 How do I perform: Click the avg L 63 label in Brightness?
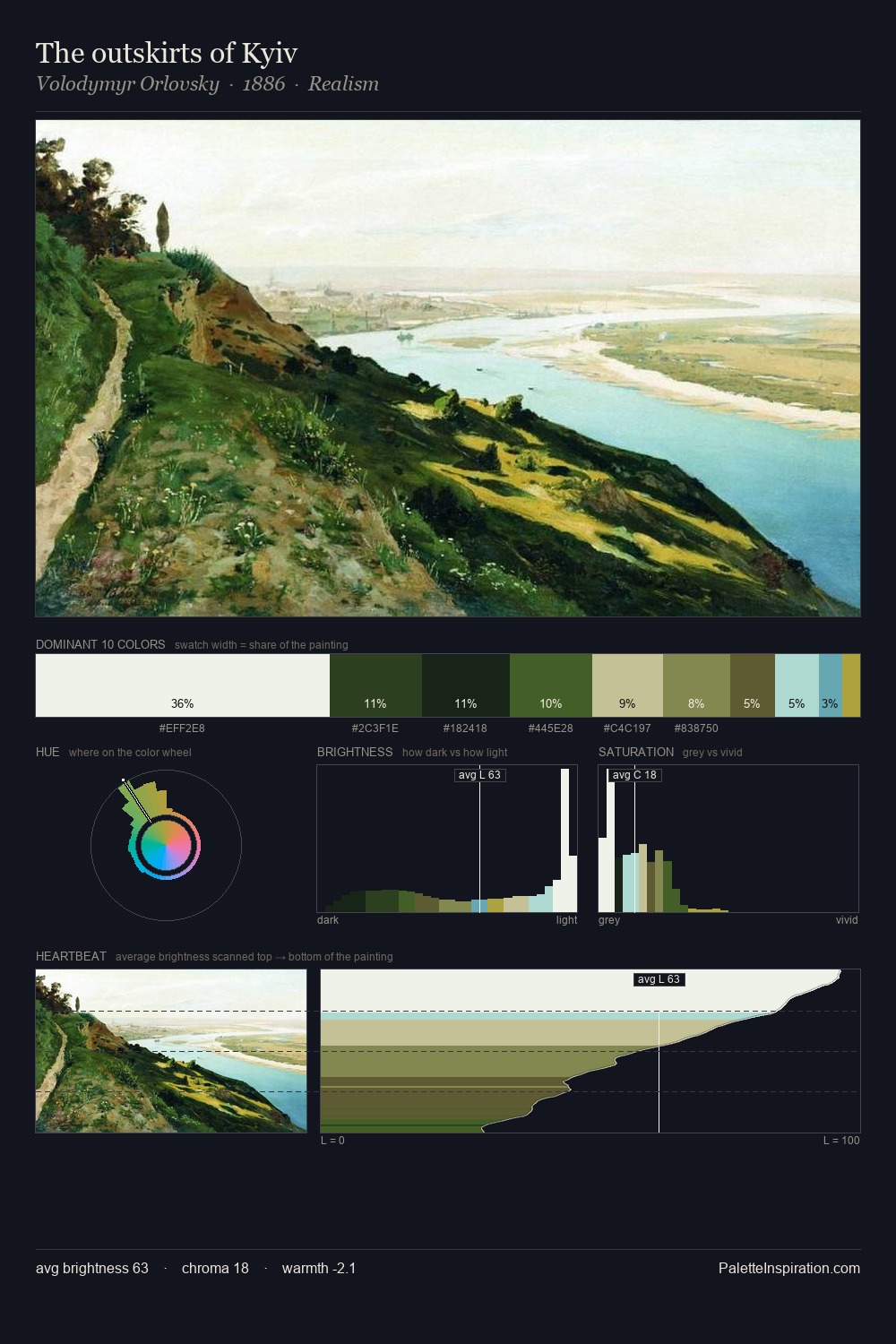tap(480, 775)
